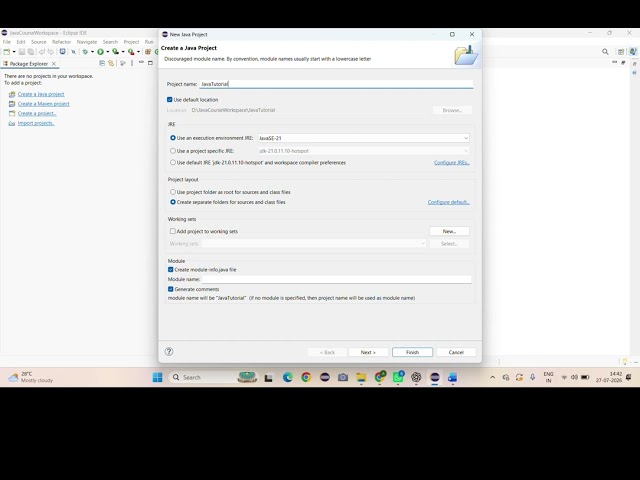The width and height of the screenshot is (640, 480).
Task: Uncheck Create module-info.java file
Action: 171,269
